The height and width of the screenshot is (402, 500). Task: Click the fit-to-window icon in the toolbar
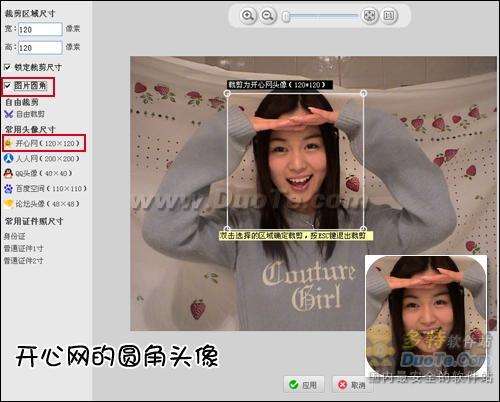(369, 15)
